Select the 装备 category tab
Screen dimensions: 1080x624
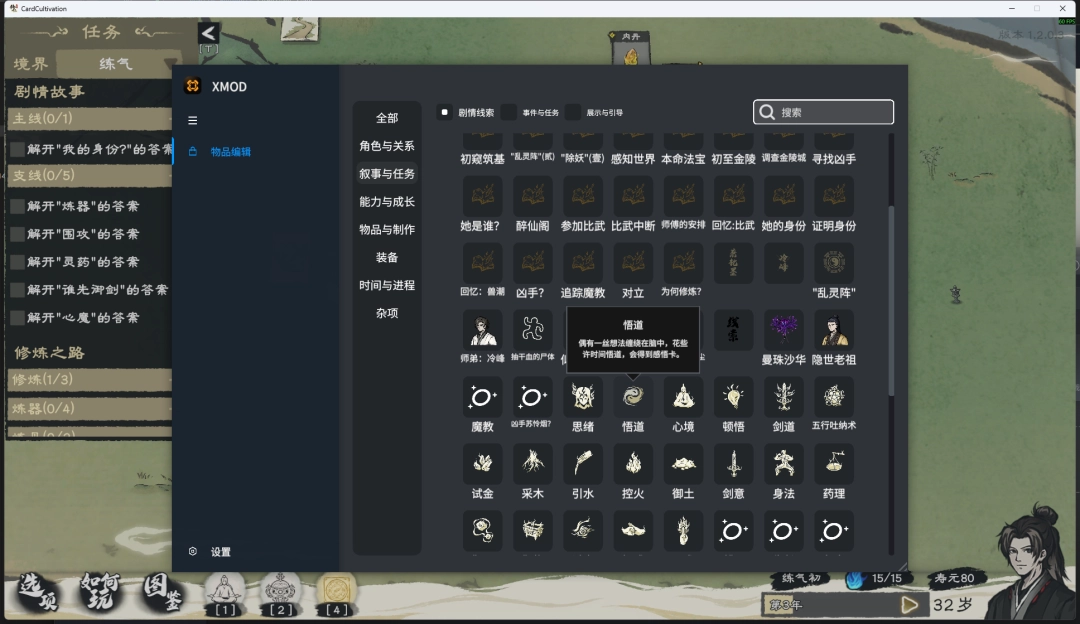pyautogui.click(x=387, y=257)
